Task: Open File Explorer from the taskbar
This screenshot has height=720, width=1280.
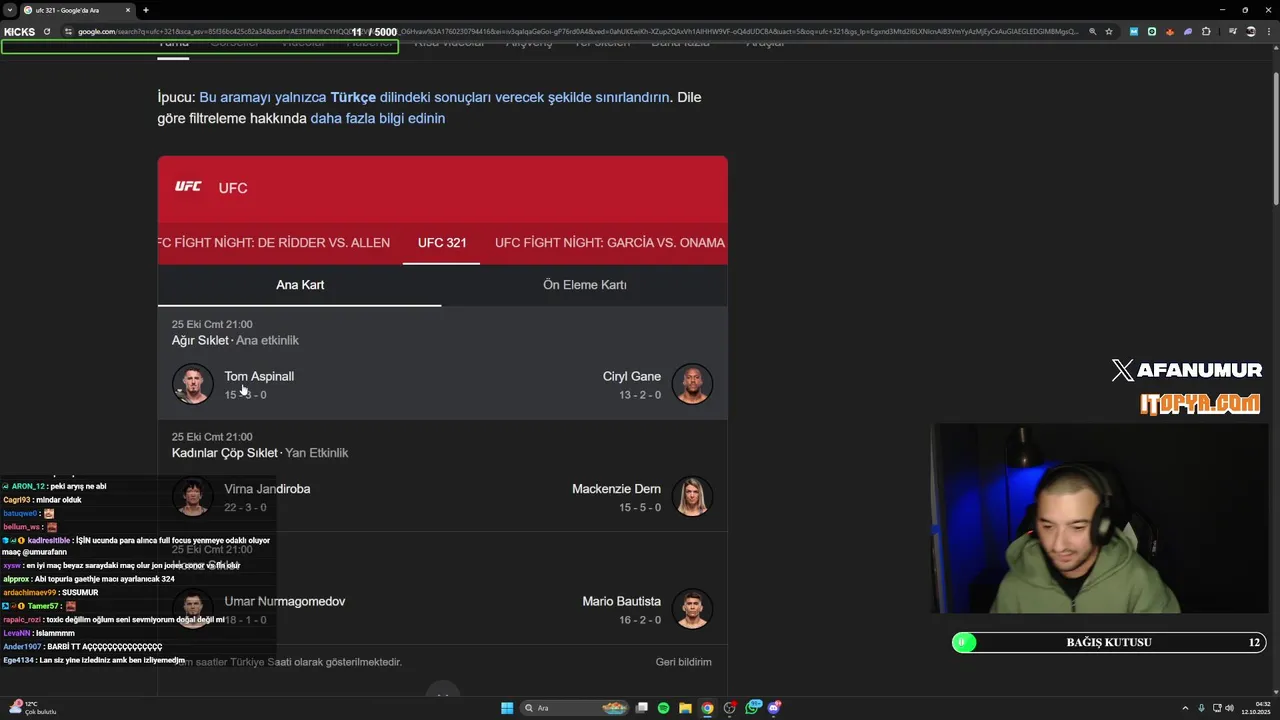Action: pos(686,708)
